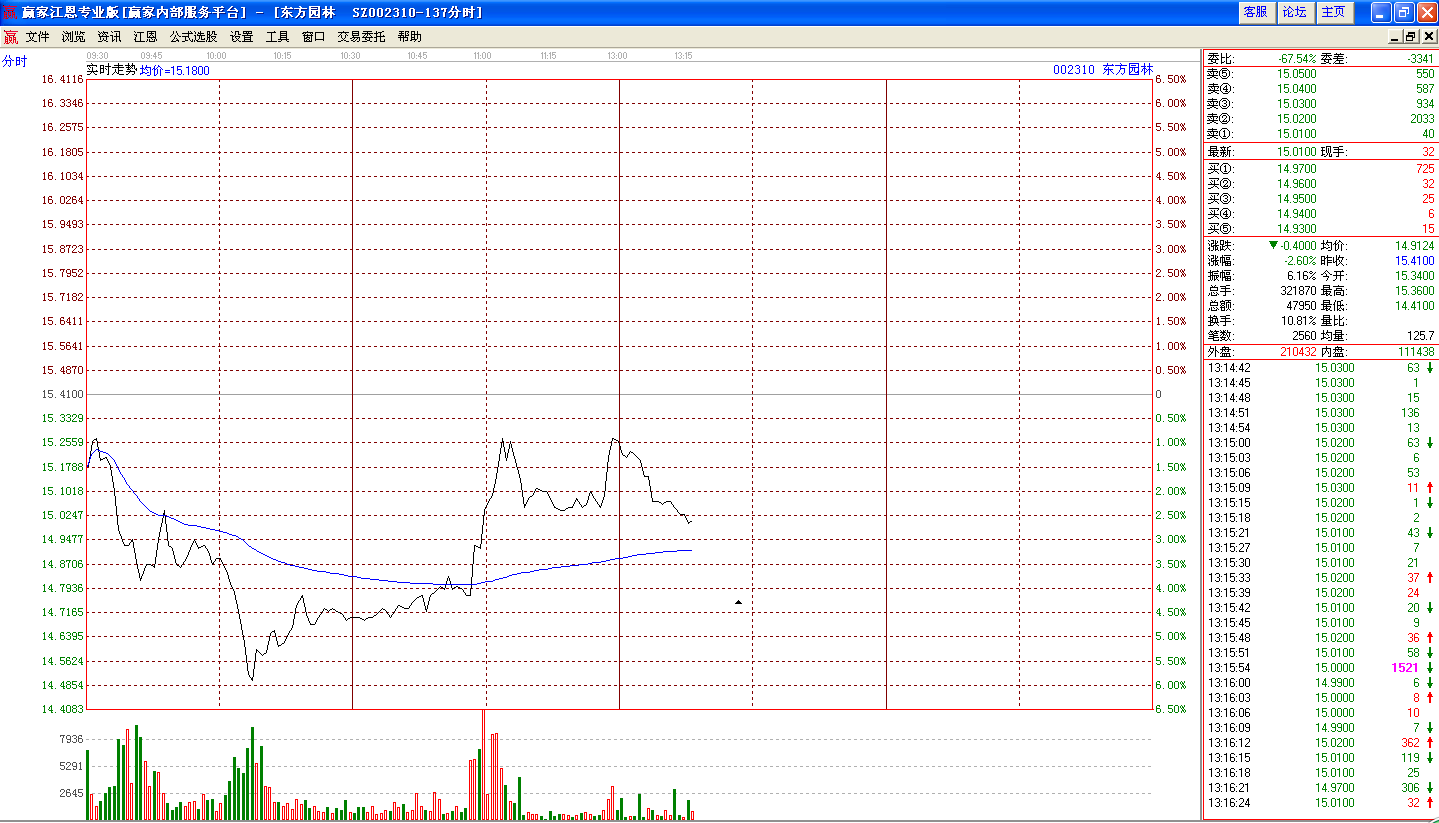Open the 设置 menu
The height and width of the screenshot is (823, 1439).
tap(241, 37)
